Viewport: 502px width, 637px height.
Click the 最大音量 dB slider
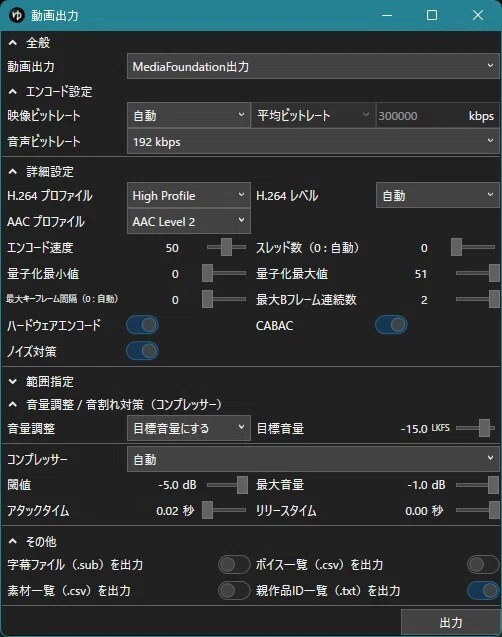point(478,485)
